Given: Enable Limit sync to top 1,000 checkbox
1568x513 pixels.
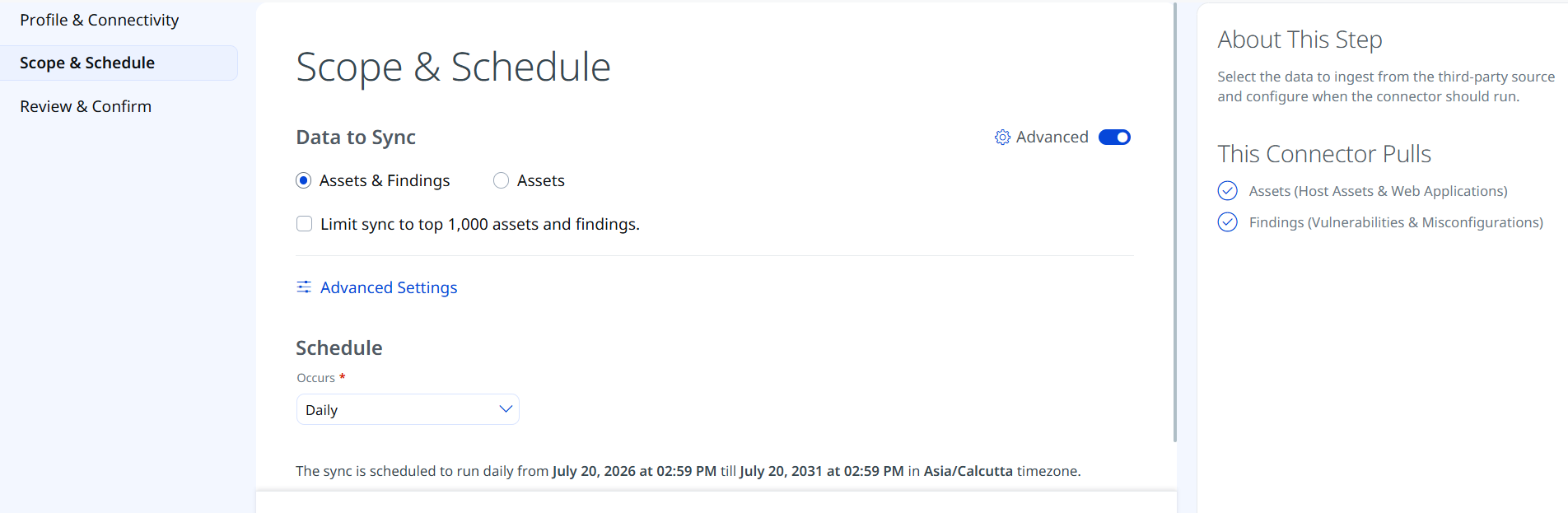Looking at the screenshot, I should (304, 224).
